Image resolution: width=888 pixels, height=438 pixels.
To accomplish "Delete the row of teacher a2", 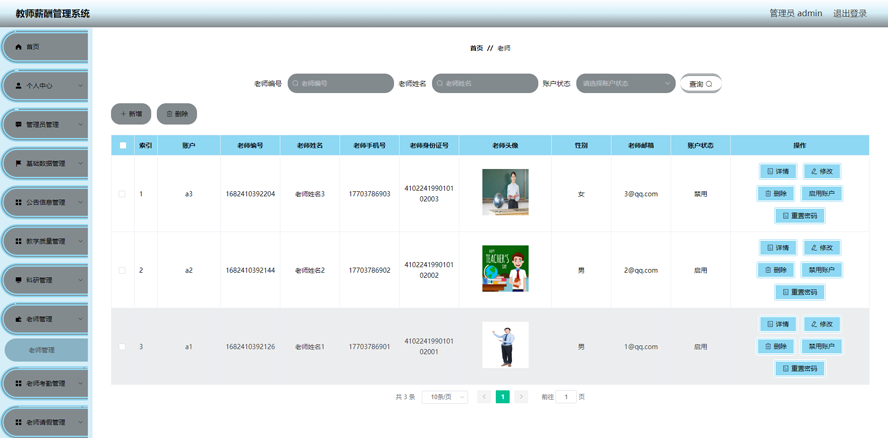I will click(x=776, y=270).
